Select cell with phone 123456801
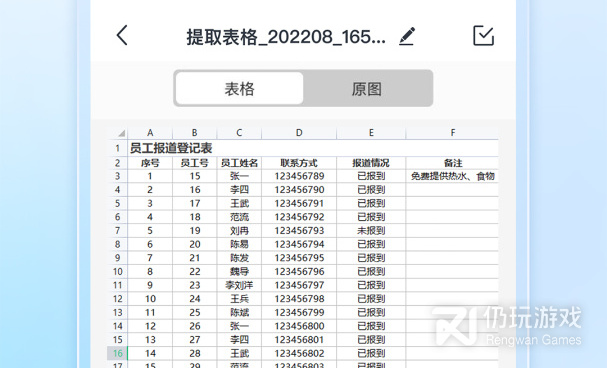607x368 pixels. (299, 340)
